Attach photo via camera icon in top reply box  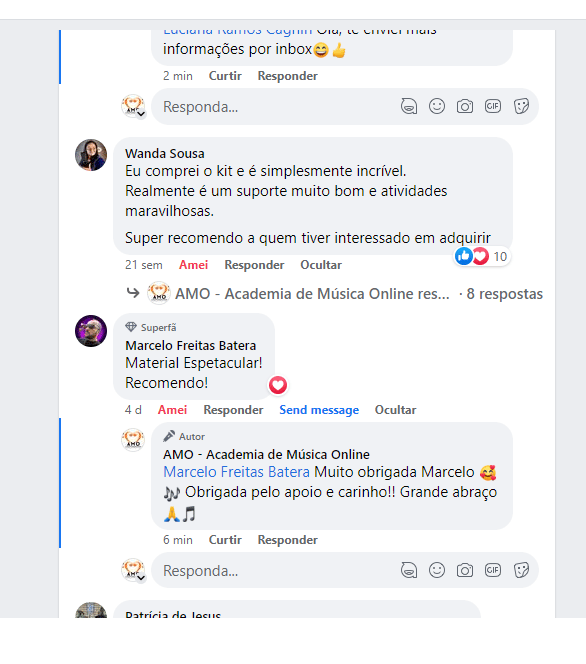click(464, 106)
